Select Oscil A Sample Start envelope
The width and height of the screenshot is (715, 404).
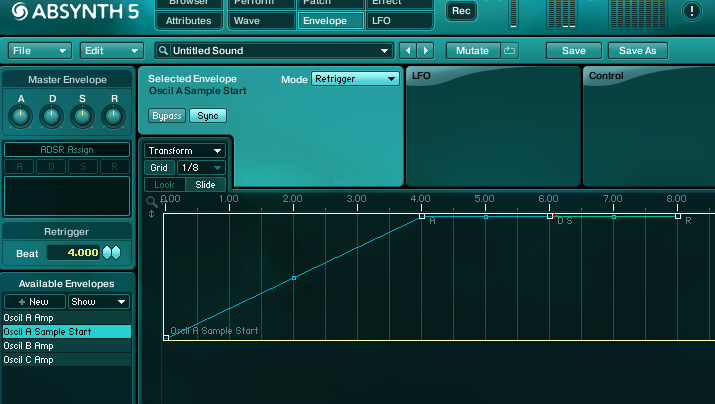tap(67, 331)
